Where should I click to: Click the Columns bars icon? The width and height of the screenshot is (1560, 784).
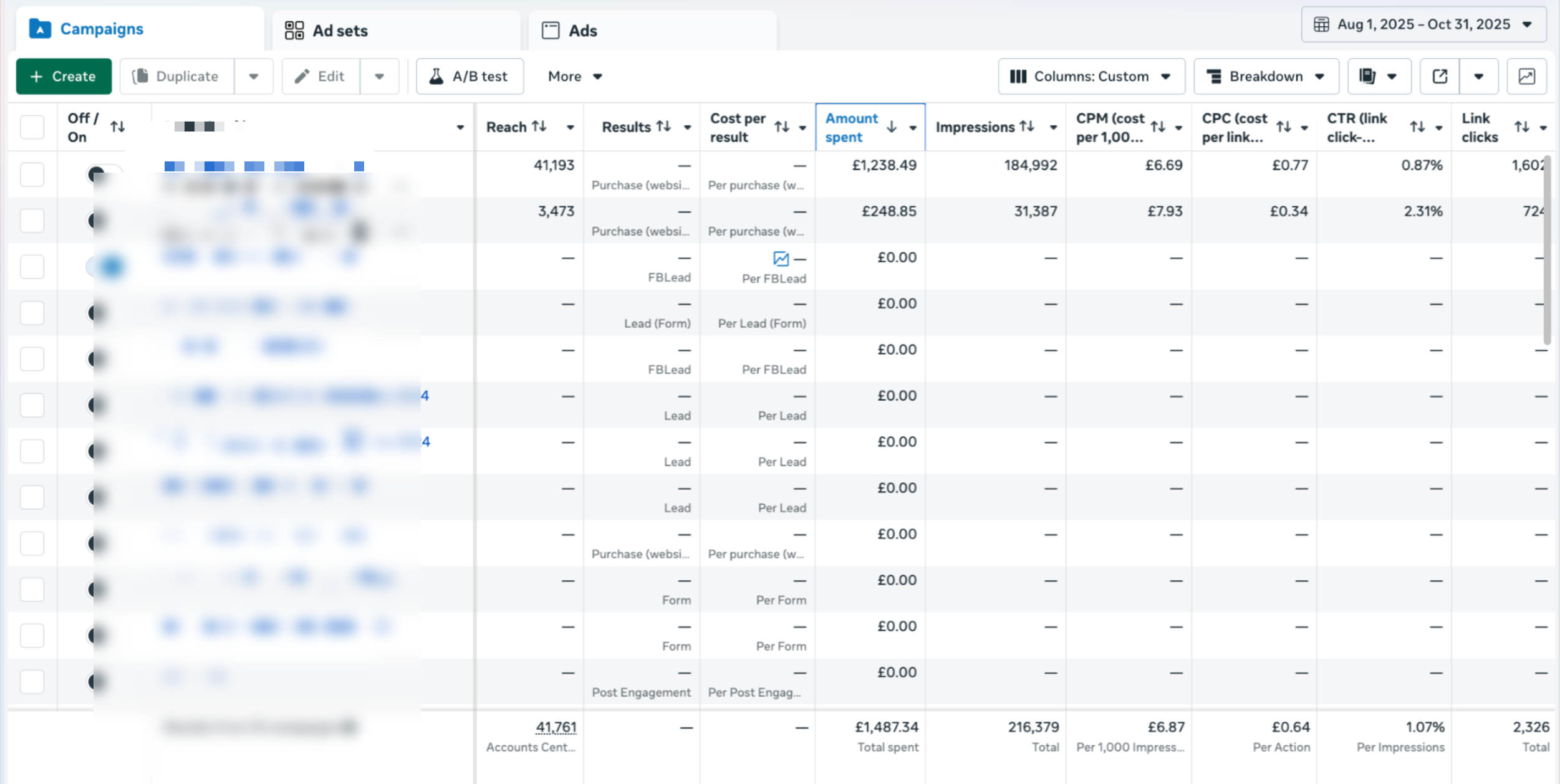pyautogui.click(x=1018, y=76)
